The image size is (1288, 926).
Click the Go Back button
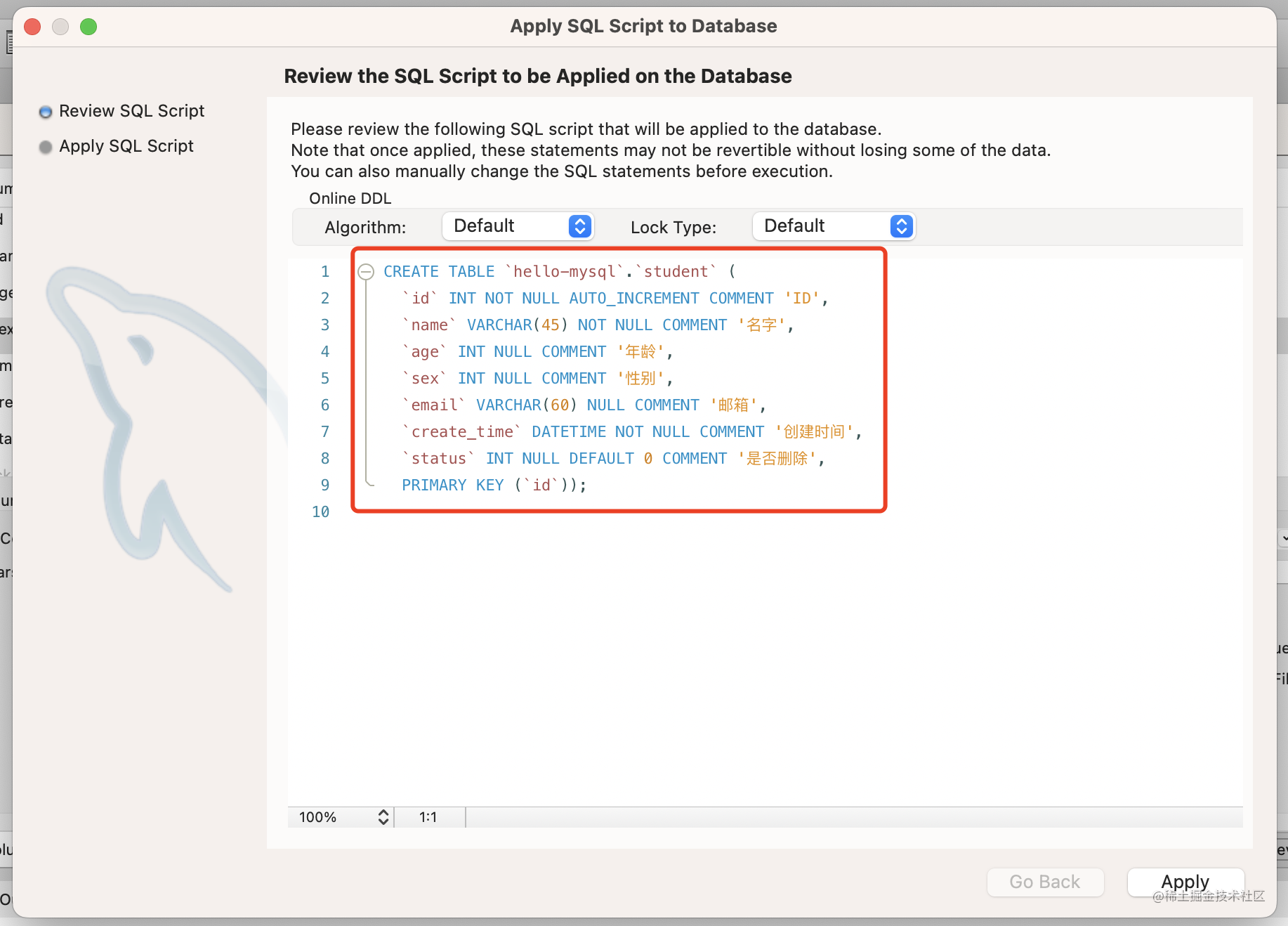[1044, 882]
